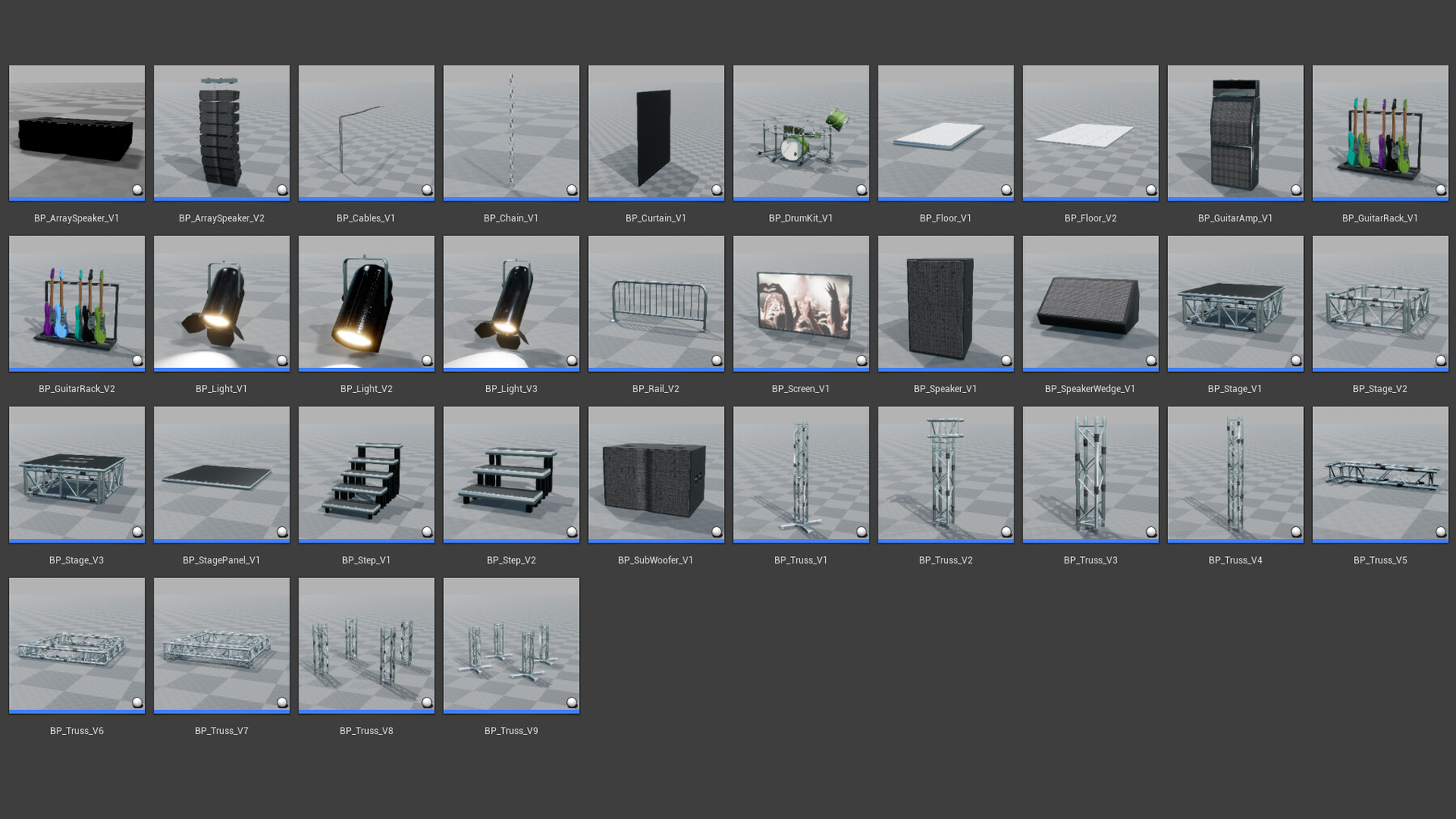
Task: Select the BP_Chain_V1 label text
Action: tap(510, 217)
